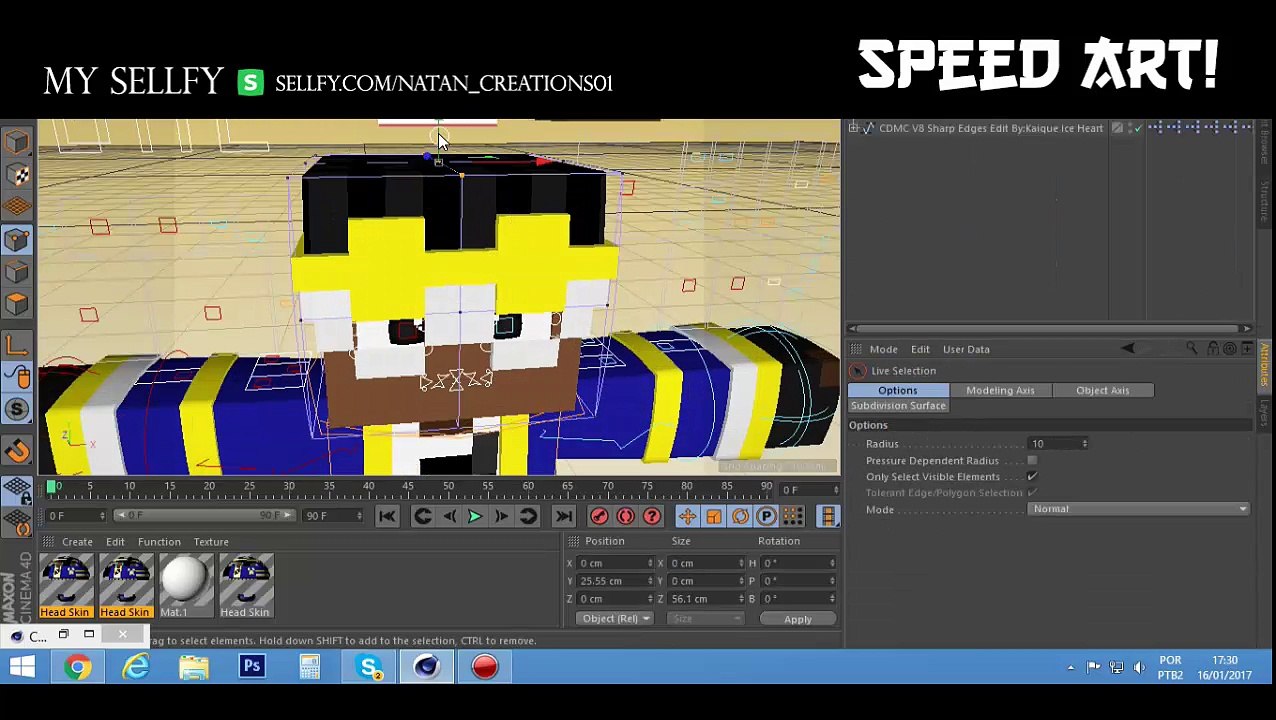Play the animation forwards
1276x720 pixels.
[475, 516]
